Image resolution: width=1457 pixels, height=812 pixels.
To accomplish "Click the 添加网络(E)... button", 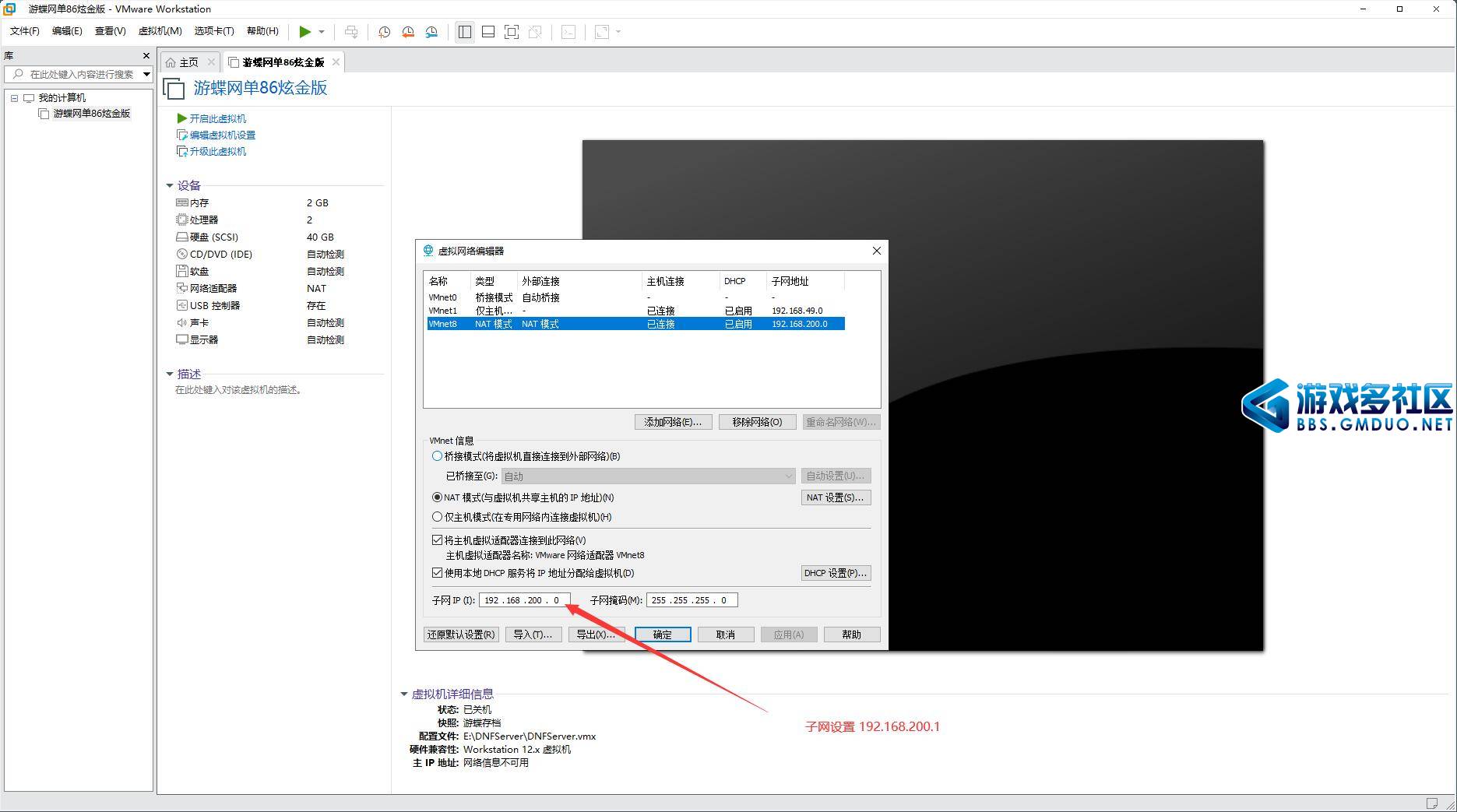I will click(673, 422).
